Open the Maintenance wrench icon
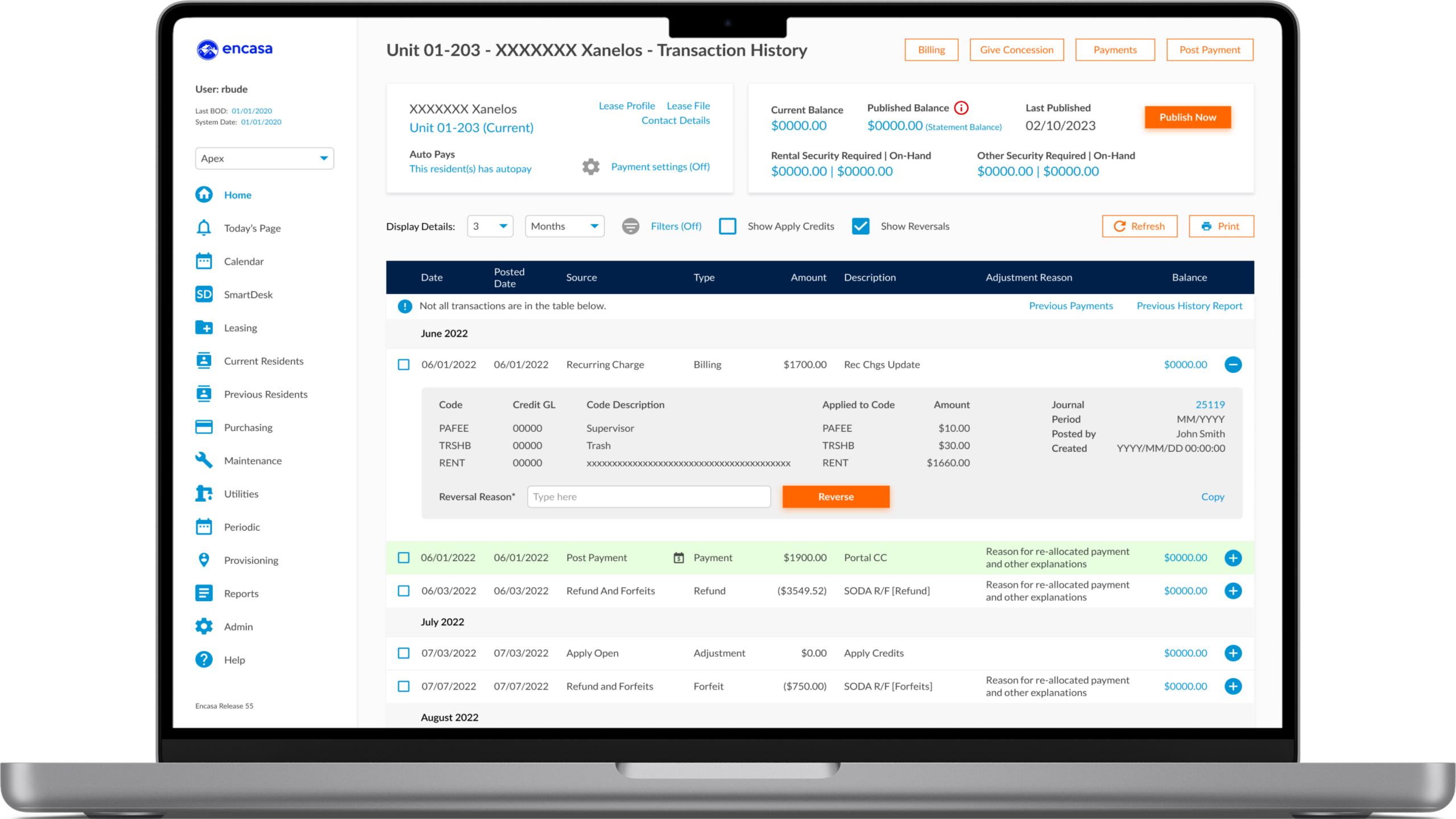This screenshot has width=1456, height=819. [204, 460]
